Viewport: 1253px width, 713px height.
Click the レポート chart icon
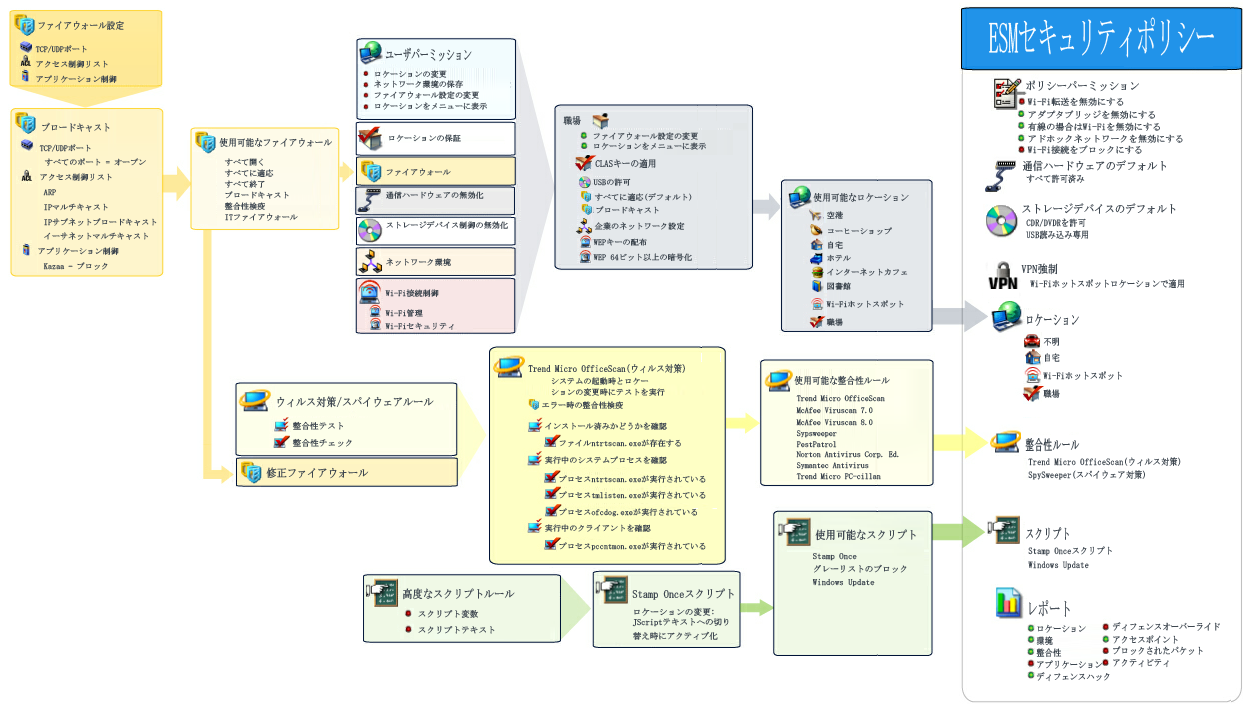coord(1008,603)
